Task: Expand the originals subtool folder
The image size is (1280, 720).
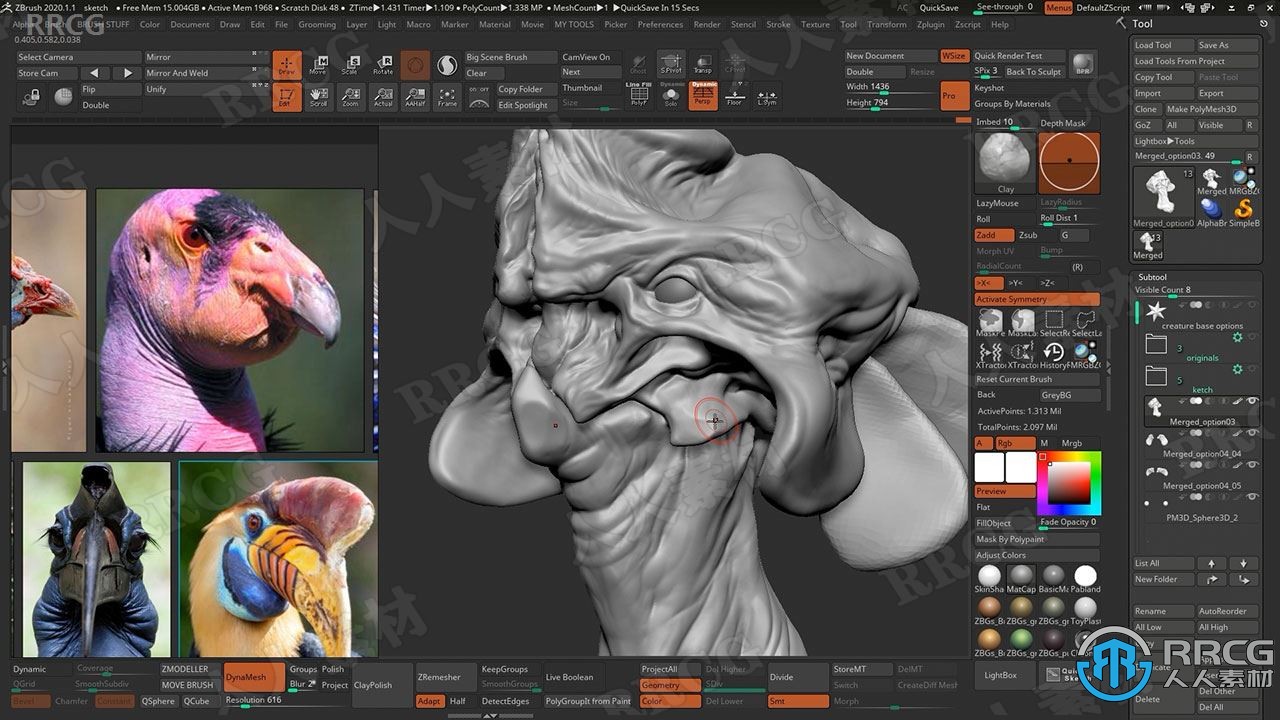Action: (x=1157, y=344)
